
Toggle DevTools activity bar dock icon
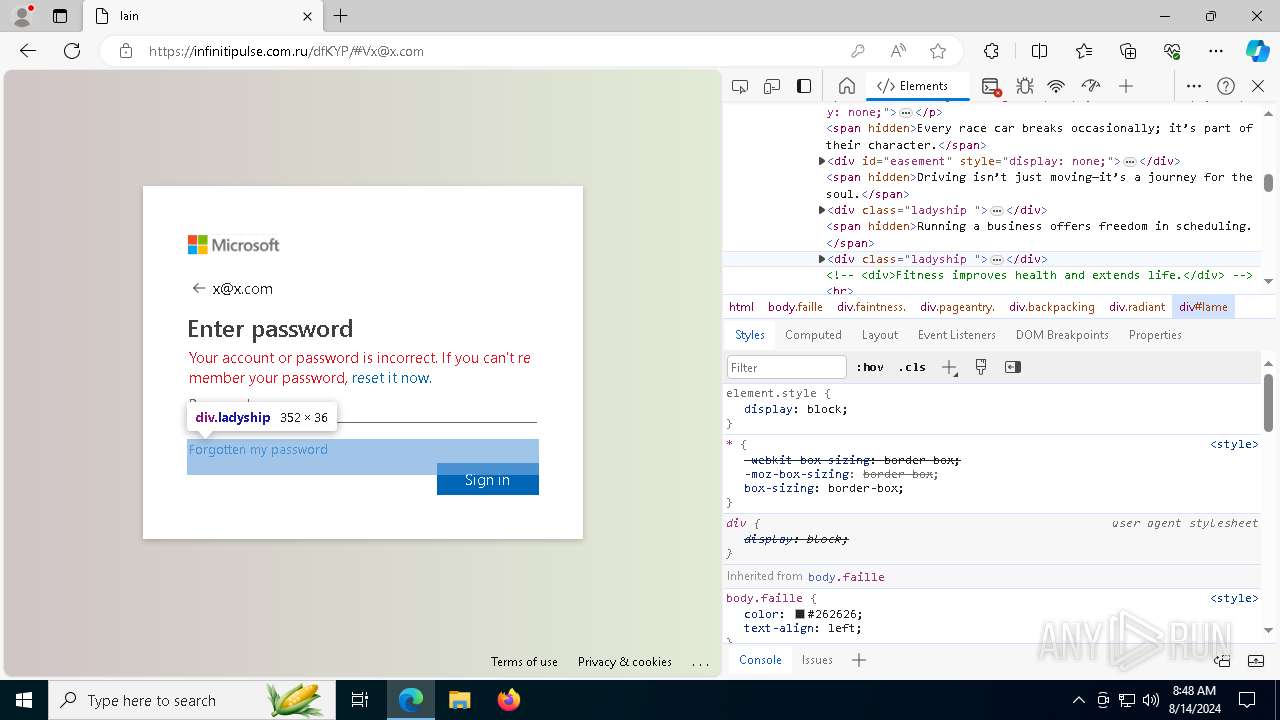pyautogui.click(x=804, y=86)
